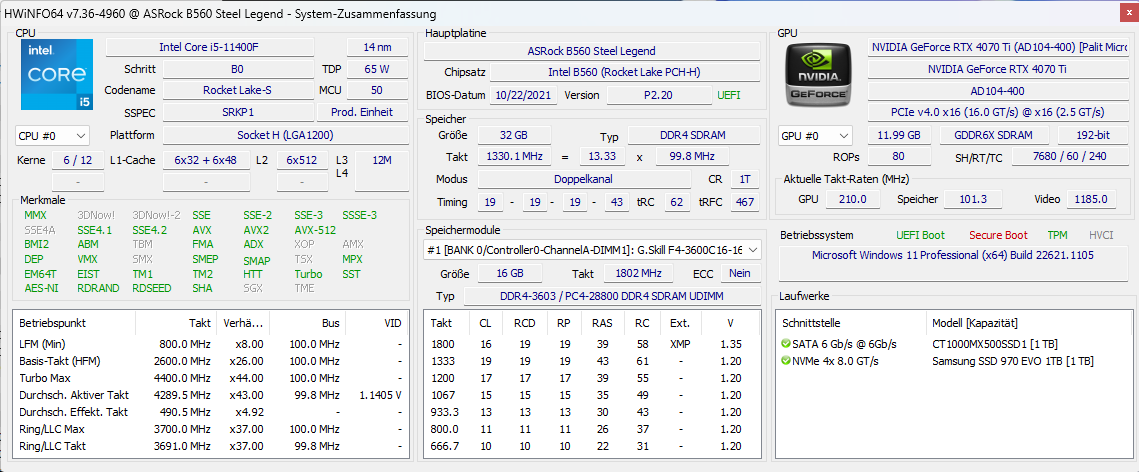Select the LFM (Min) row
Screen dimensions: 1139x472
point(211,343)
